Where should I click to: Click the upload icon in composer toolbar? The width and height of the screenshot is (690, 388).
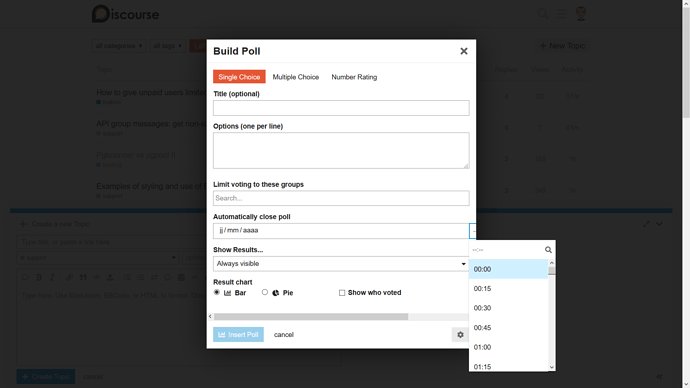click(110, 277)
